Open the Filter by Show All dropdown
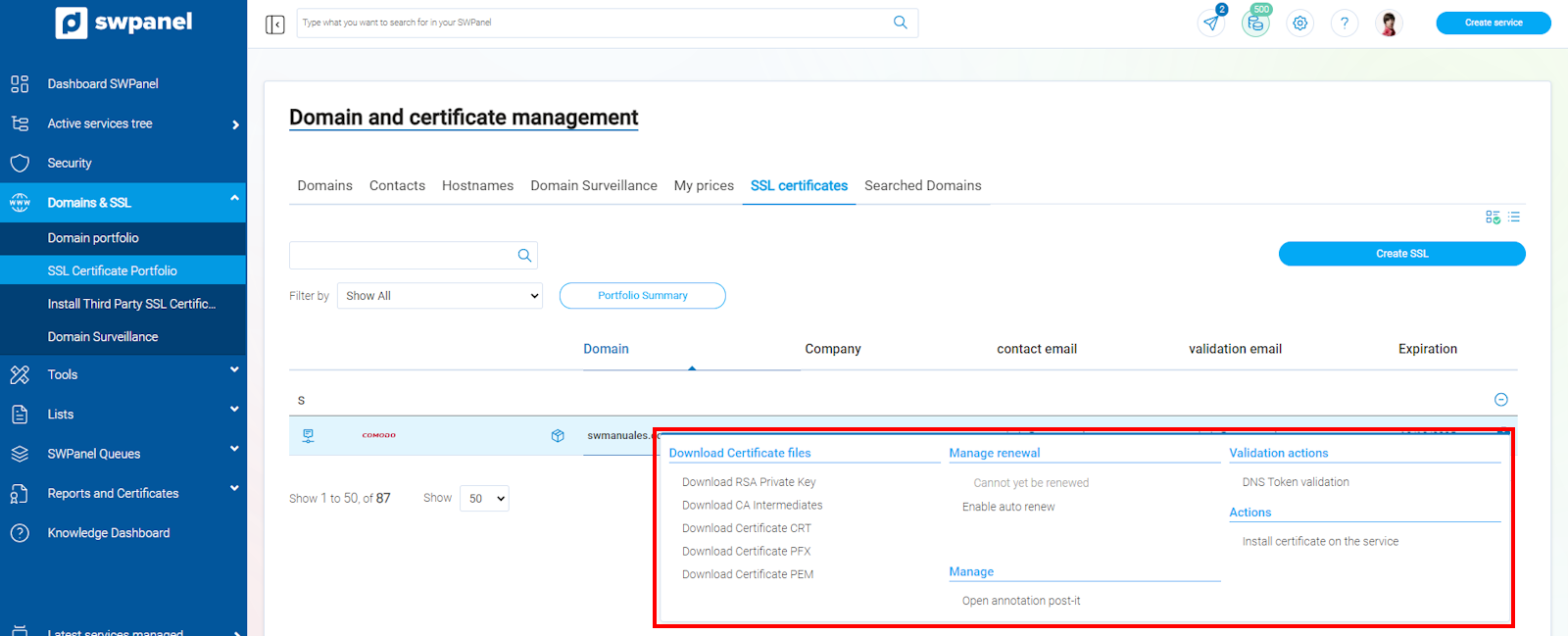1568x636 pixels. [440, 296]
